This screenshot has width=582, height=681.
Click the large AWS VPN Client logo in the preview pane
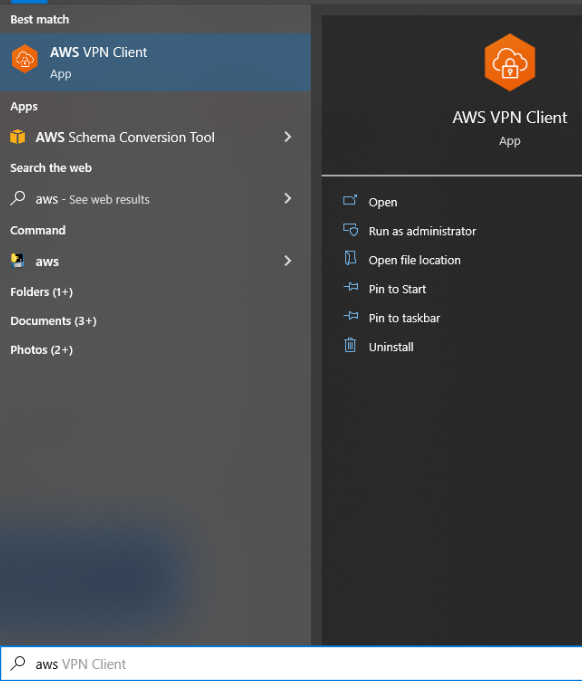pyautogui.click(x=509, y=63)
